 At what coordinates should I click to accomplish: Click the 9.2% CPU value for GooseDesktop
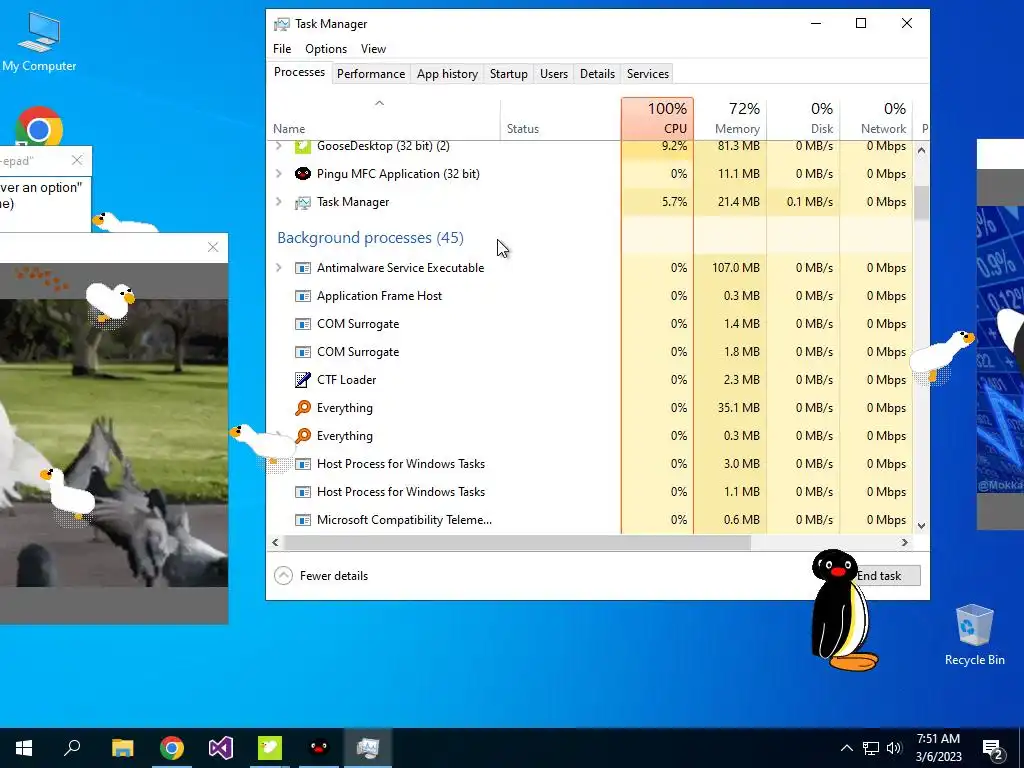tap(674, 146)
